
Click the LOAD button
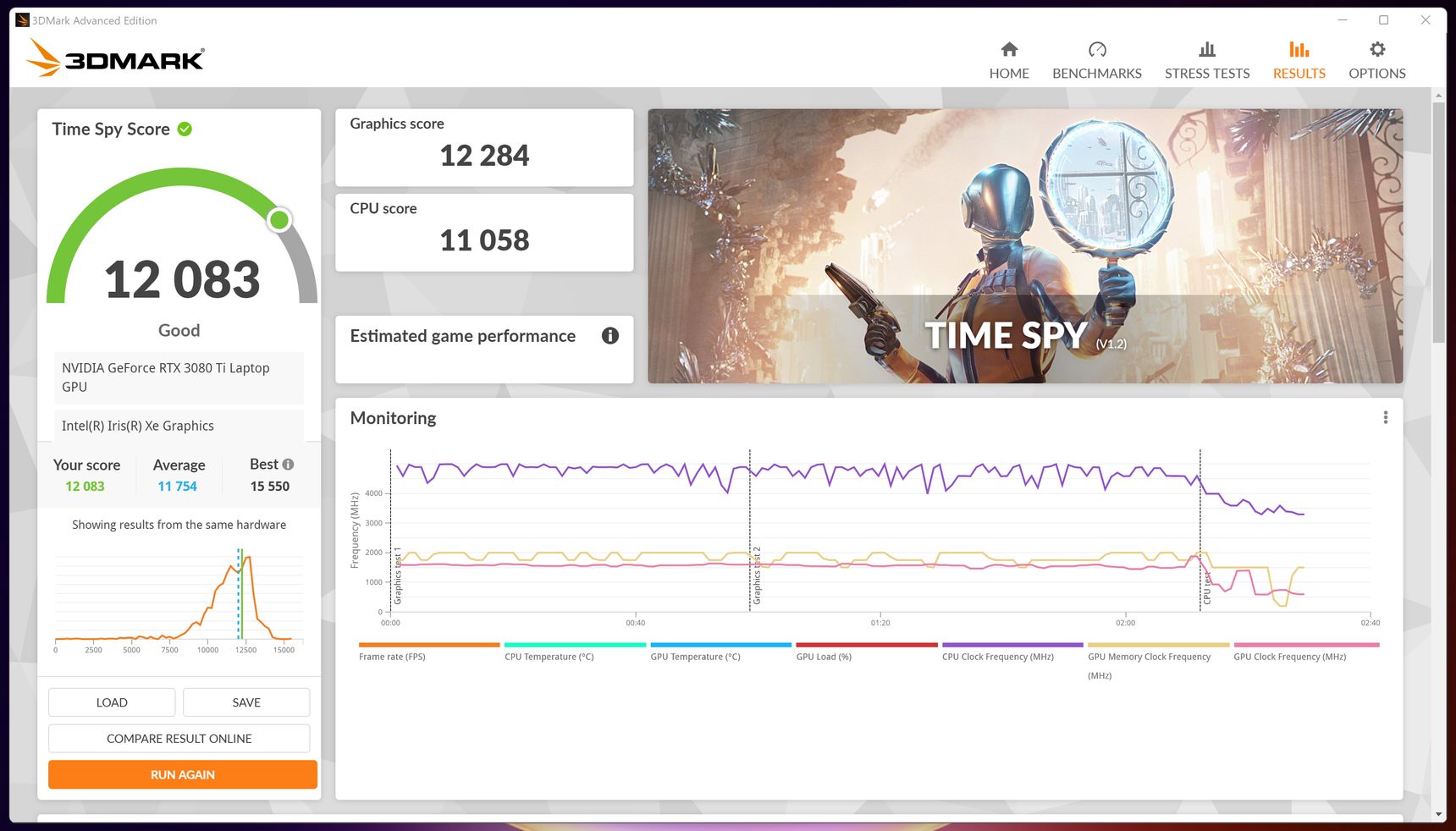[x=112, y=702]
